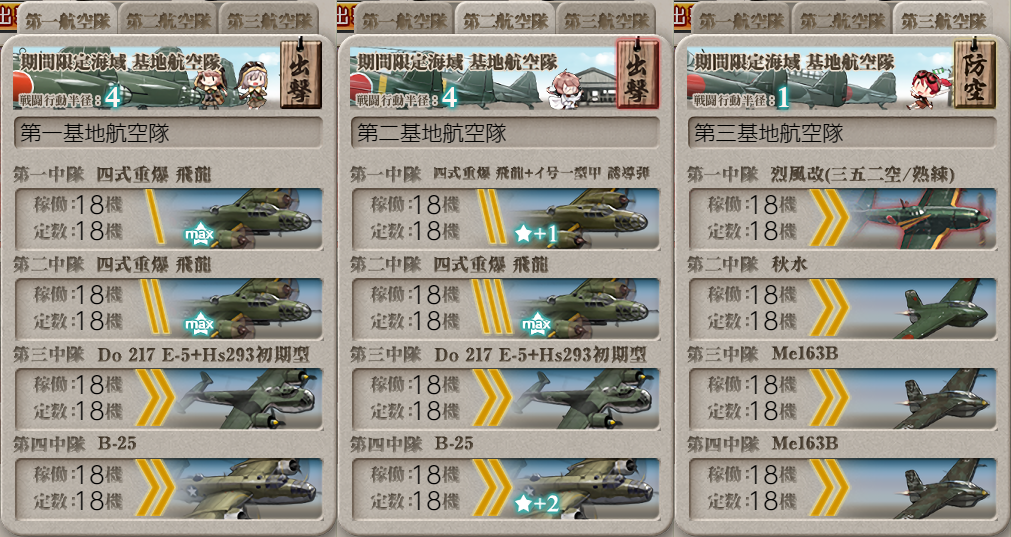This screenshot has width=1011, height=537.
Task: Click second air base Do 217 third squadron slot
Action: (x=505, y=398)
